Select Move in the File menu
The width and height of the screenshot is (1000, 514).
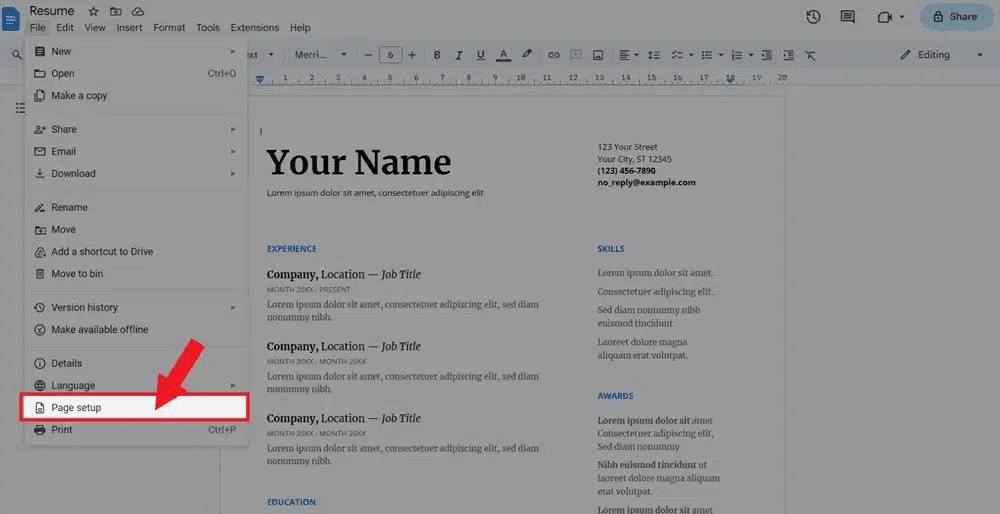tap(136, 230)
